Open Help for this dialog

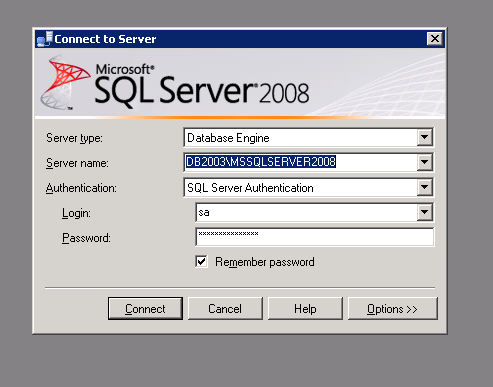click(305, 309)
